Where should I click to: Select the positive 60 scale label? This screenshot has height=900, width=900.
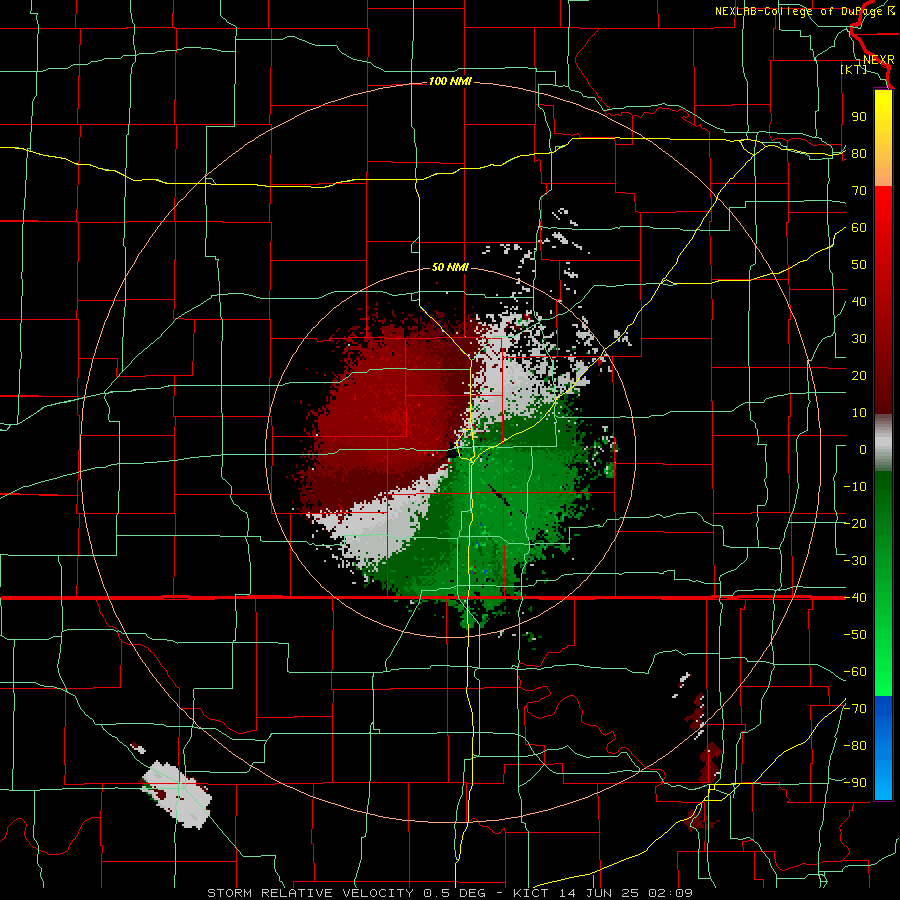coord(859,228)
